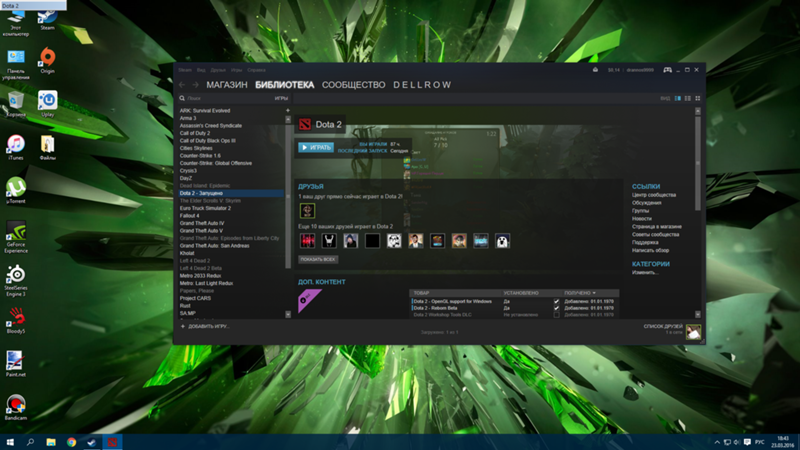800x450 pixels.
Task: Switch to grid view layout icon
Action: click(x=697, y=98)
